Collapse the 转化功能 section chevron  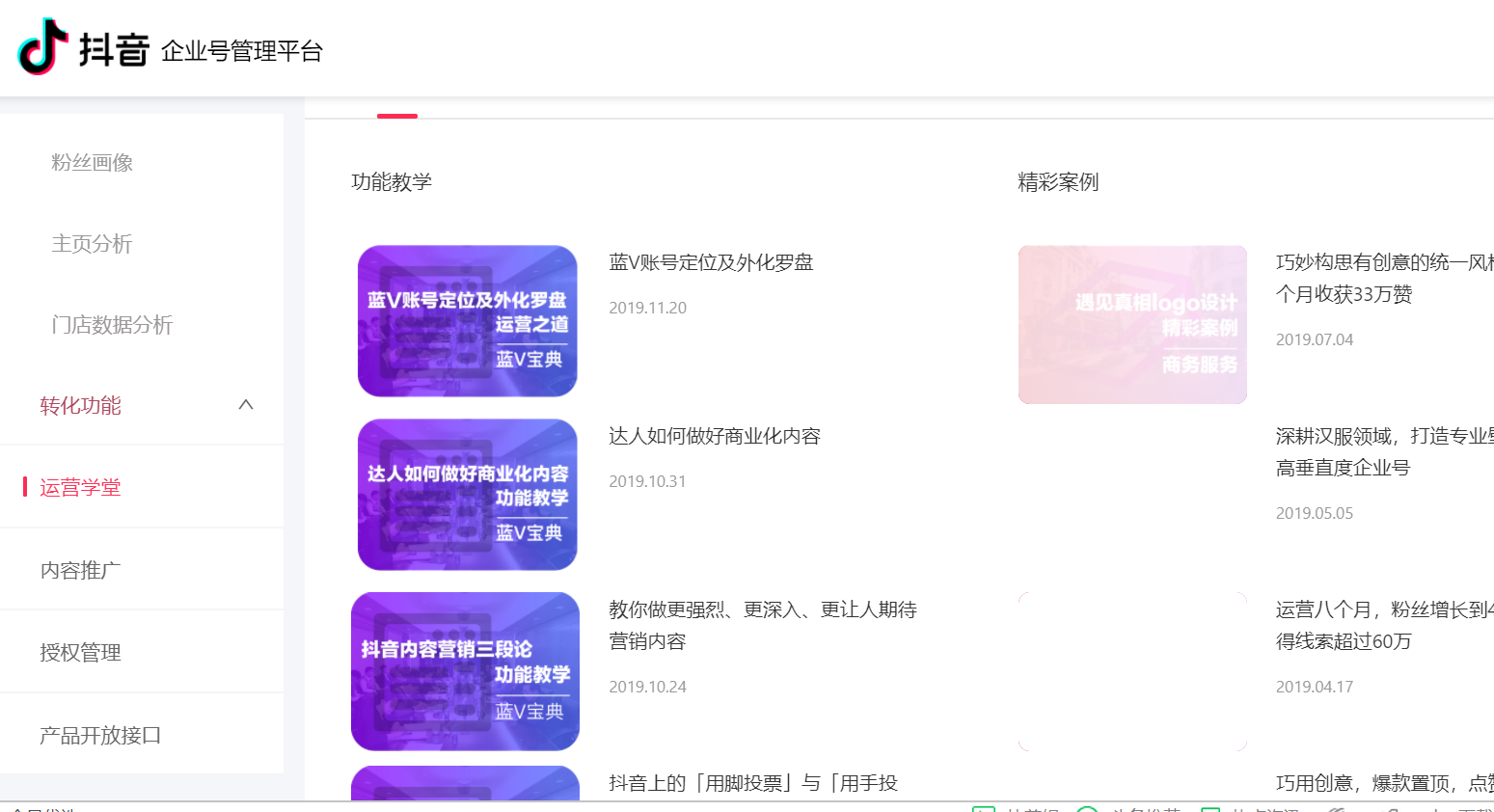[x=246, y=405]
